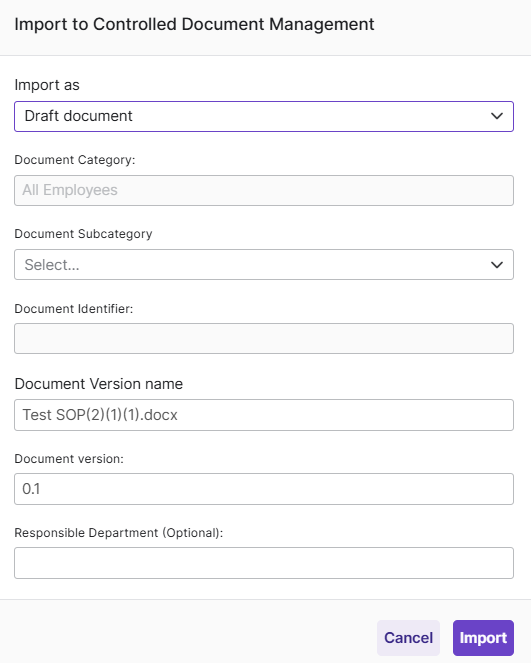Focus the Responsible Department input box
Image resolution: width=531 pixels, height=663 pixels.
(264, 563)
